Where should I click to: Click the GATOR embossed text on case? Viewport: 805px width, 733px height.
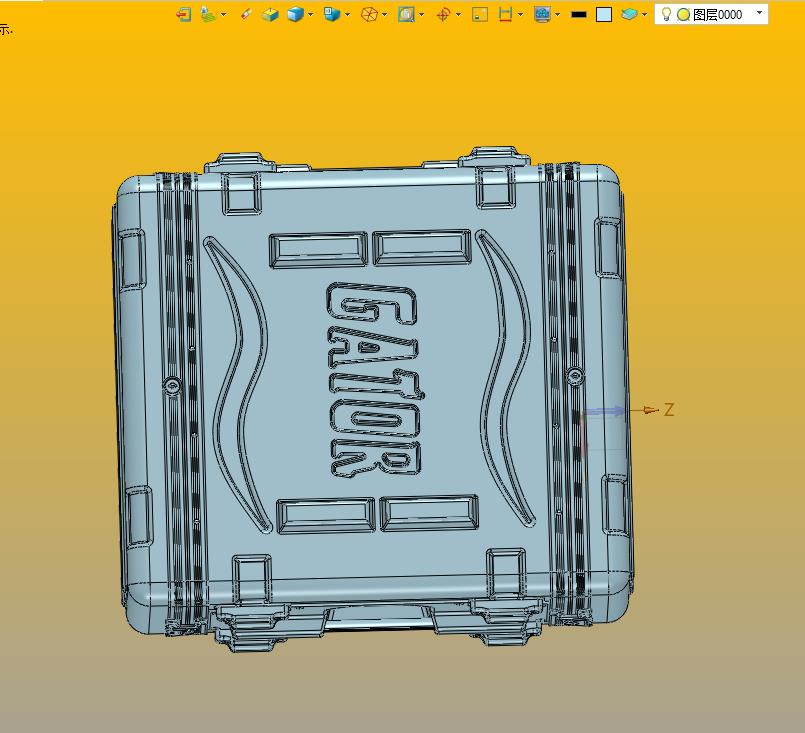click(x=375, y=380)
